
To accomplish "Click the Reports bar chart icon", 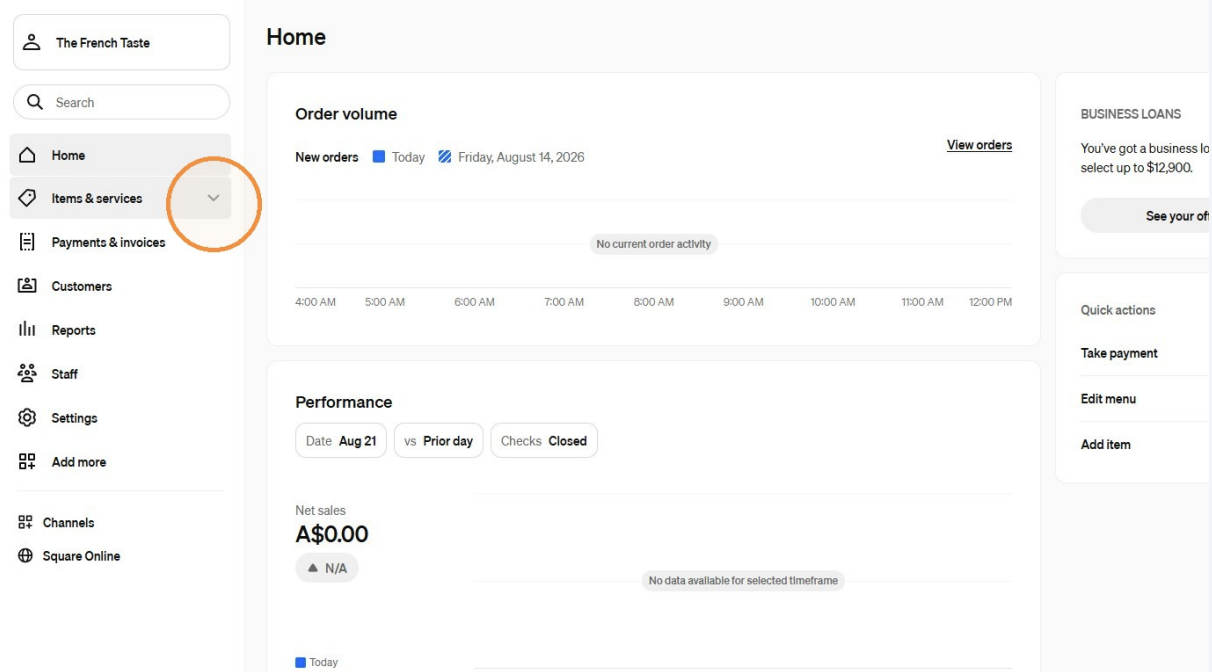I will coord(28,330).
